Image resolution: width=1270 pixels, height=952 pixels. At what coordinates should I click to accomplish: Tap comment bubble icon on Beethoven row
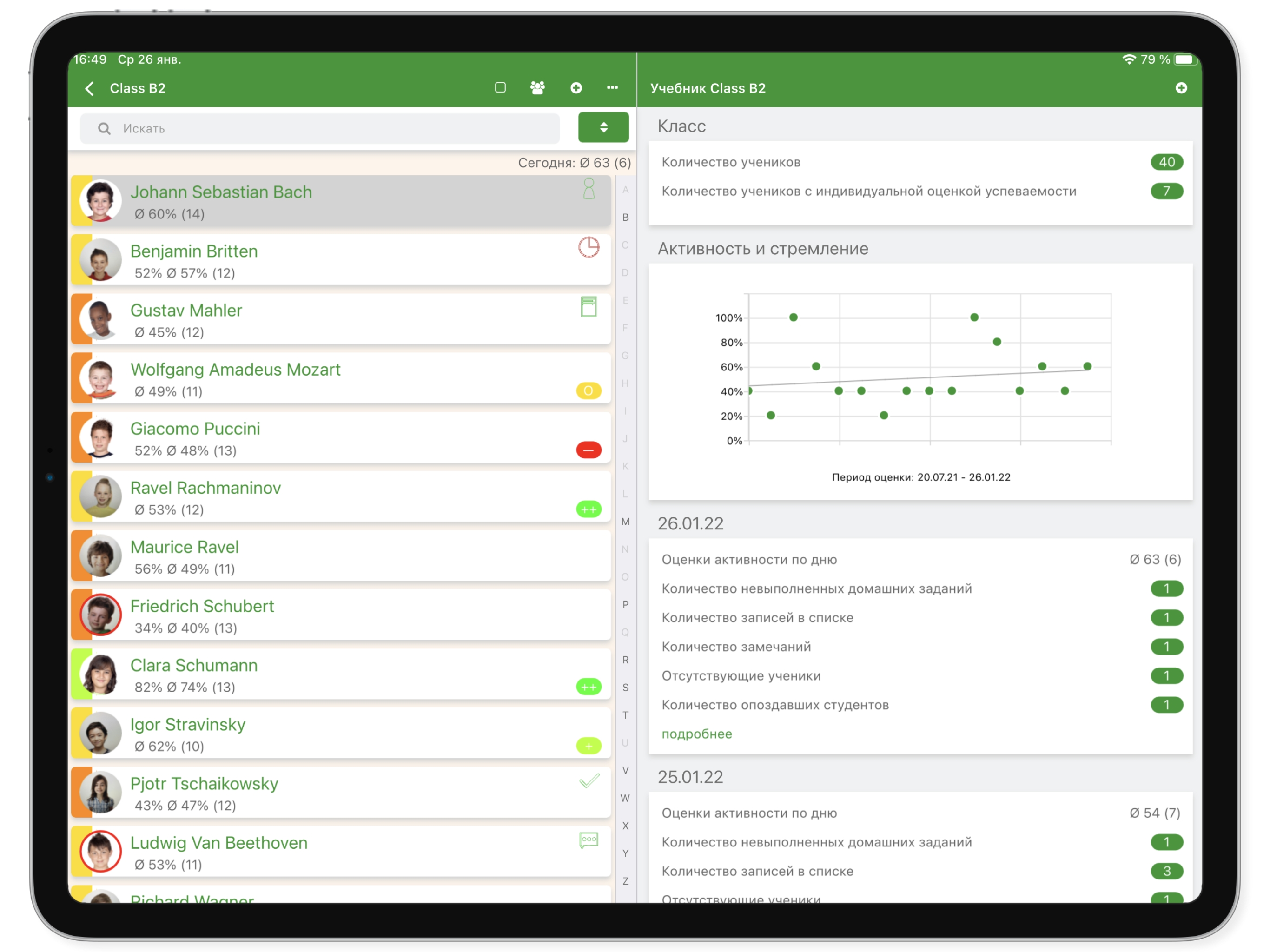click(x=589, y=840)
